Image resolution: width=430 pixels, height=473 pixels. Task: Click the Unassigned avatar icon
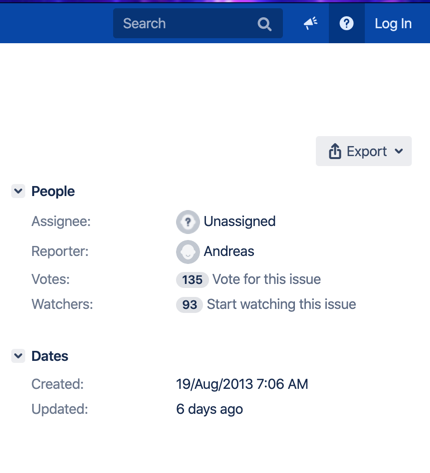(x=188, y=222)
